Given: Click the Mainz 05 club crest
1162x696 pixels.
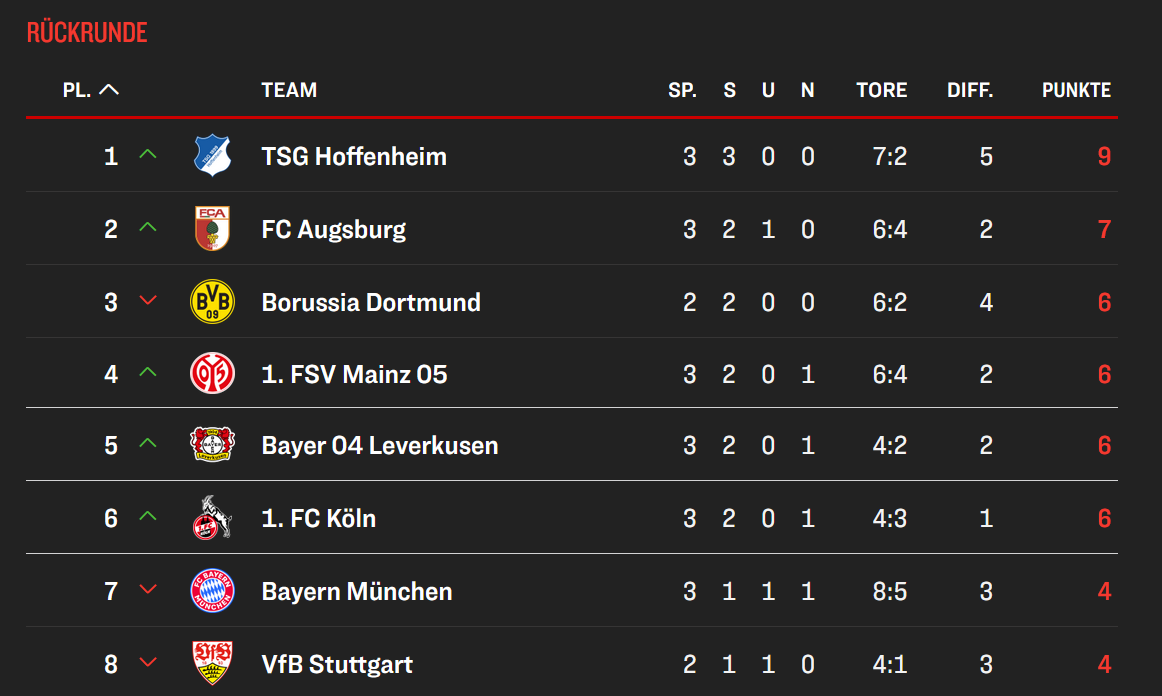Looking at the screenshot, I should (x=212, y=374).
